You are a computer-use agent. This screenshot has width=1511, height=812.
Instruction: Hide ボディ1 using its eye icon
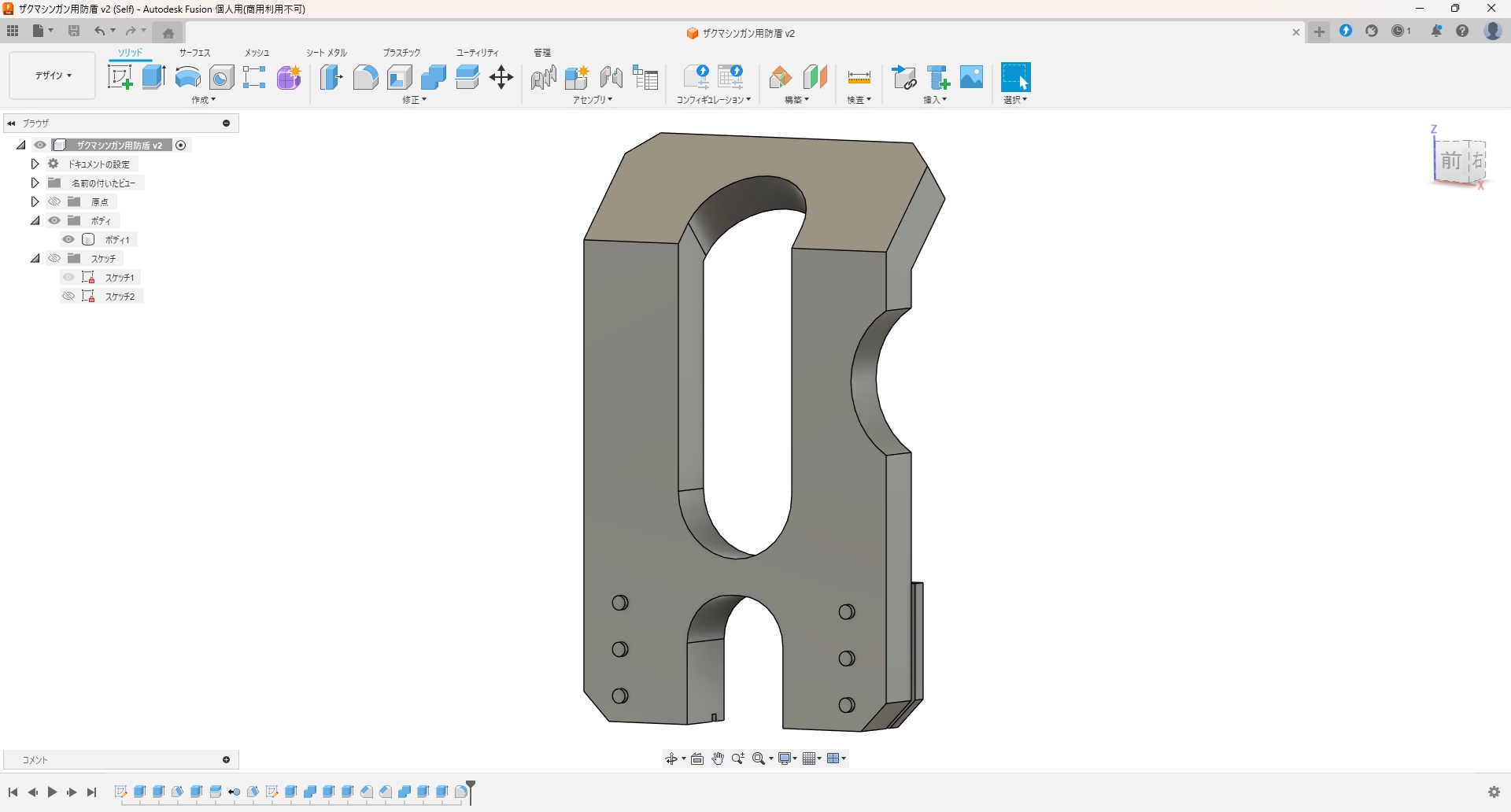[x=69, y=240]
